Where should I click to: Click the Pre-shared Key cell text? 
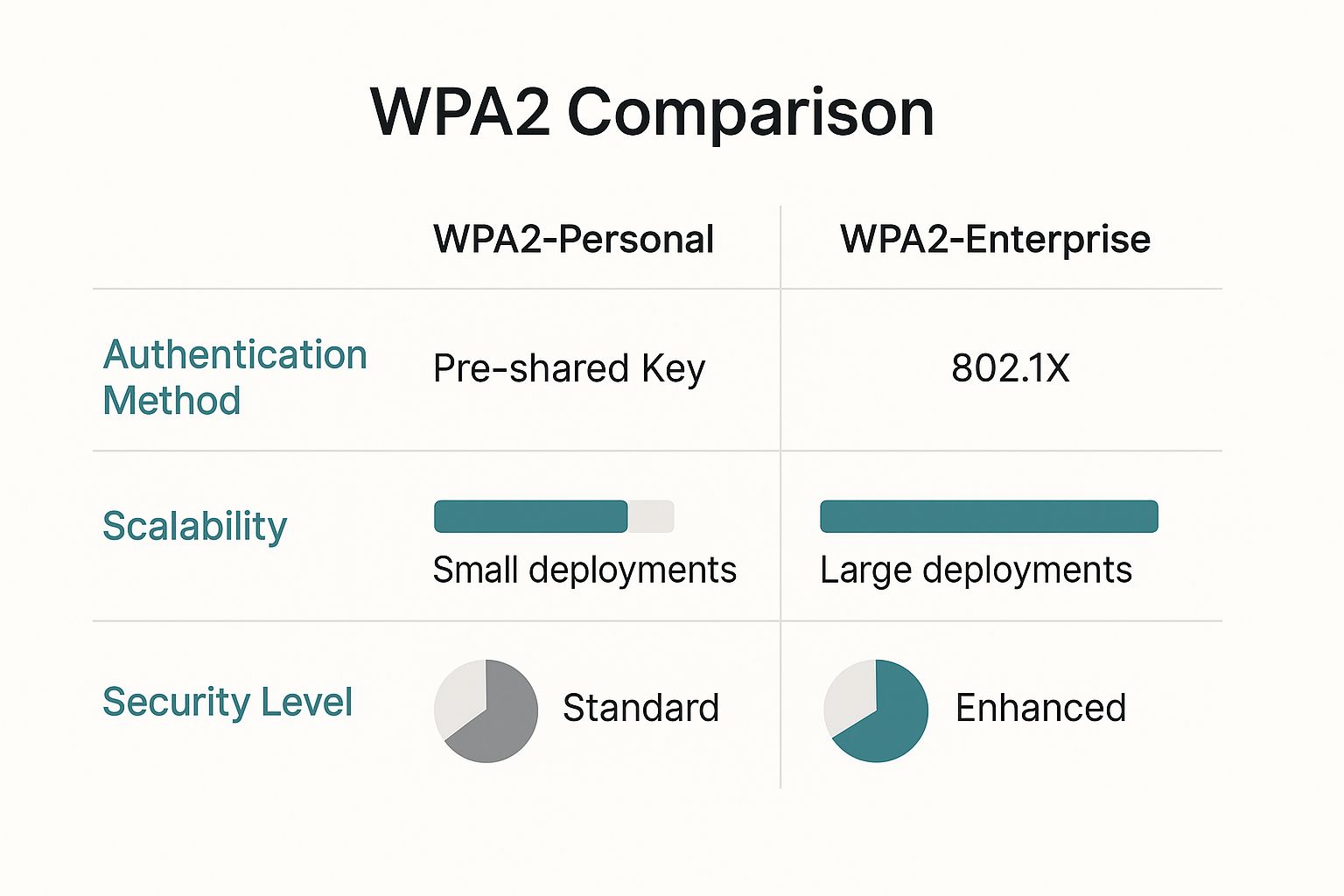click(569, 368)
